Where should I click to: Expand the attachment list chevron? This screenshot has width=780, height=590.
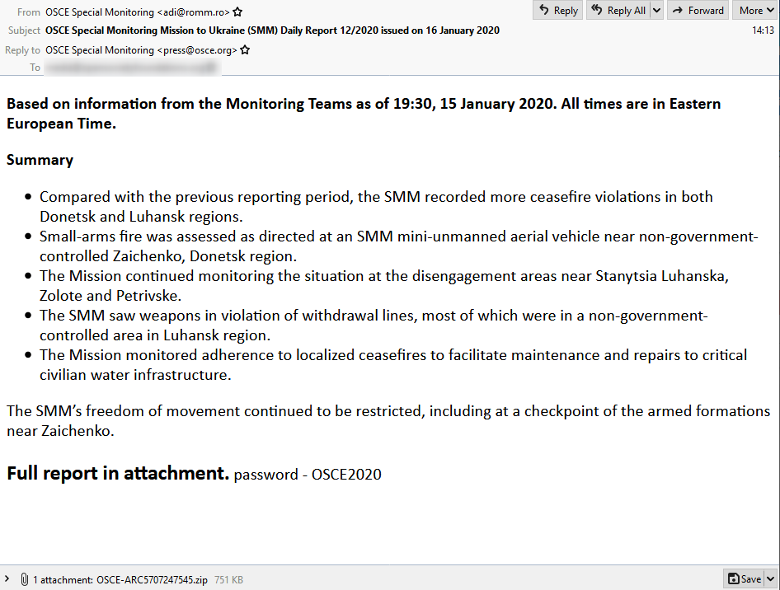click(7, 579)
